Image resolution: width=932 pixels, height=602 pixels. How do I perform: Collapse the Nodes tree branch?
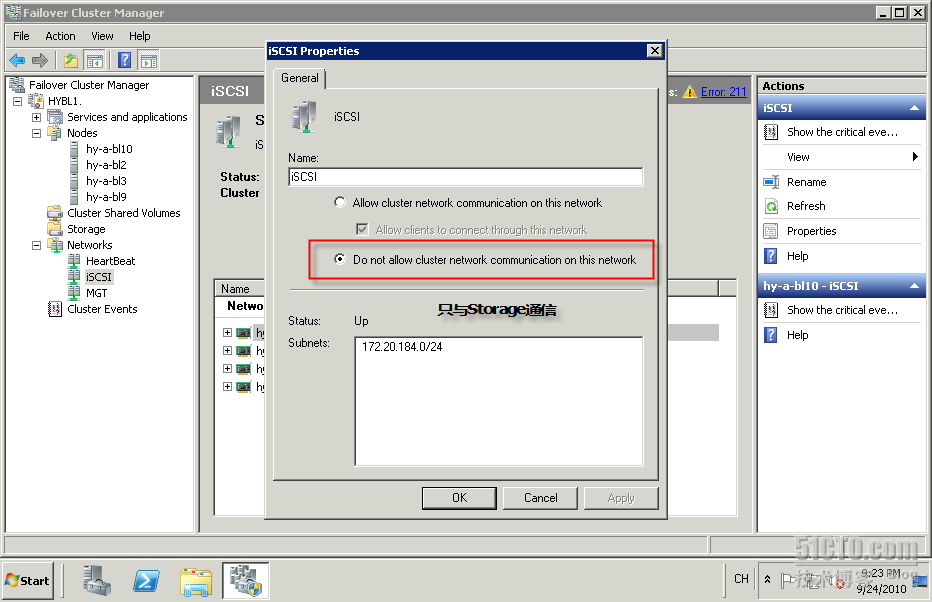pyautogui.click(x=37, y=133)
